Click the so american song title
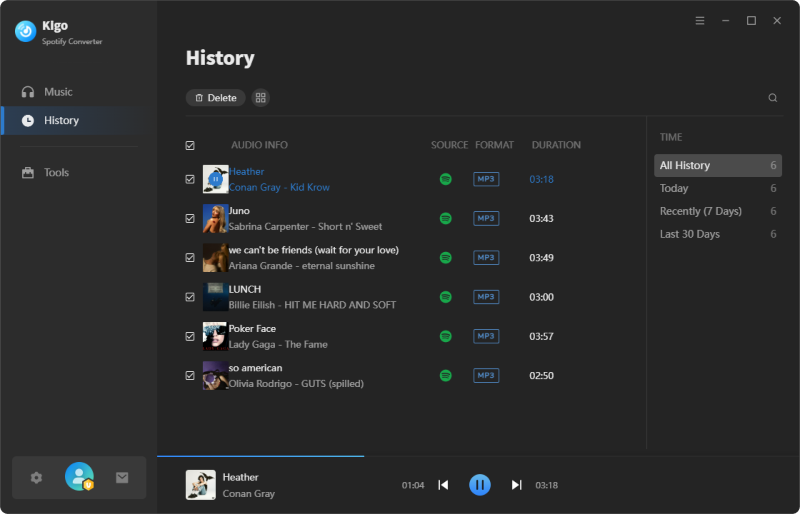Viewport: 800px width, 514px height. coord(256,368)
